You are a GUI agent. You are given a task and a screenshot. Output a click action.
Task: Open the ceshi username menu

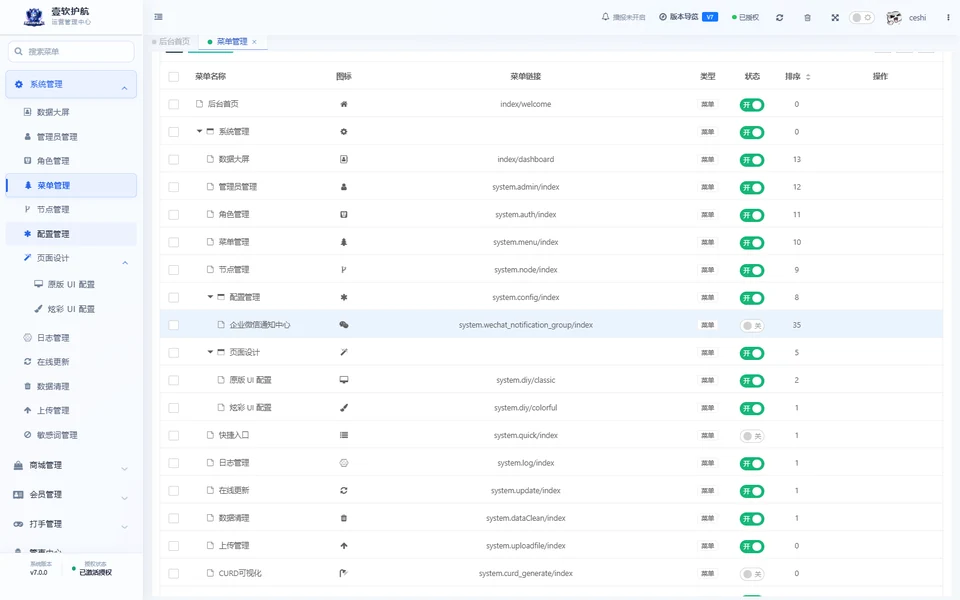click(x=917, y=18)
